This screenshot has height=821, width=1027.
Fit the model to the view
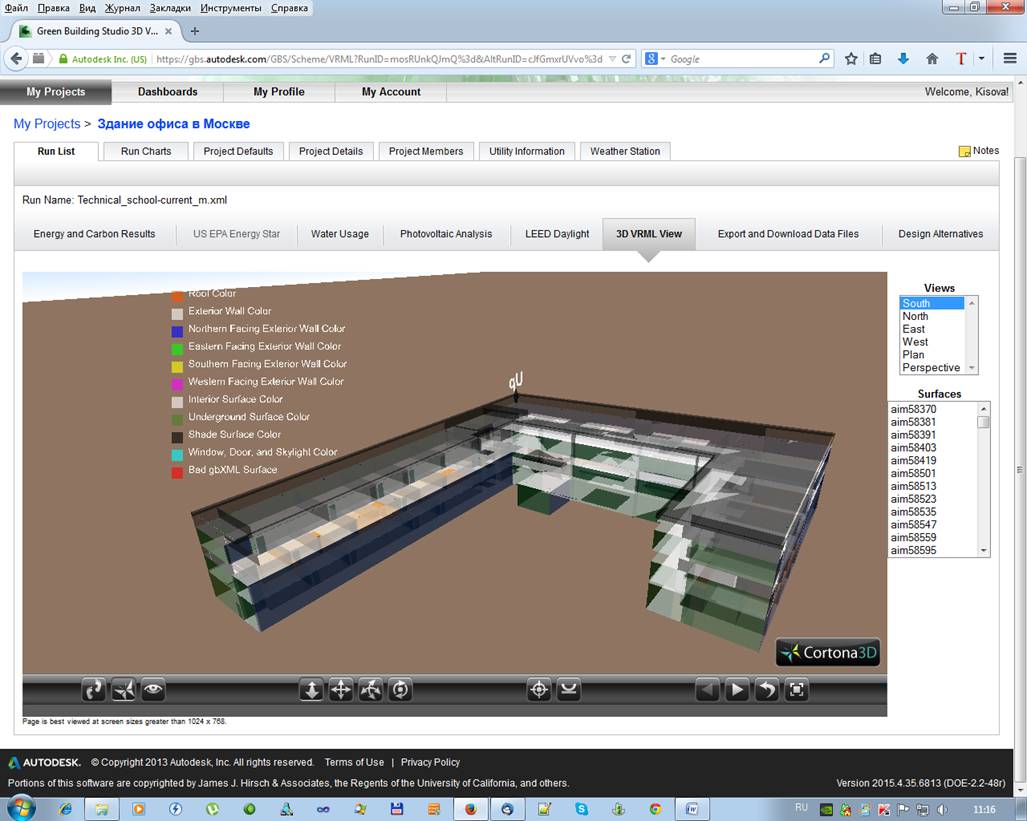[796, 690]
